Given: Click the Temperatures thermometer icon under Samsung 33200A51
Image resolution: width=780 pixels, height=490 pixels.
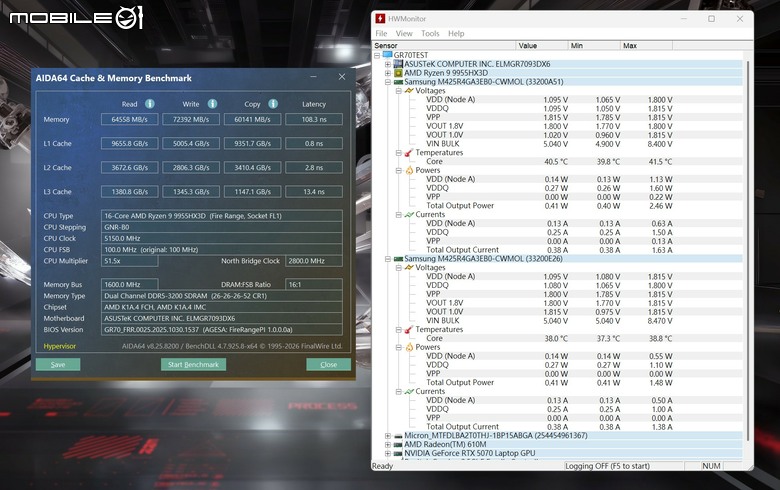Looking at the screenshot, I should coord(409,152).
